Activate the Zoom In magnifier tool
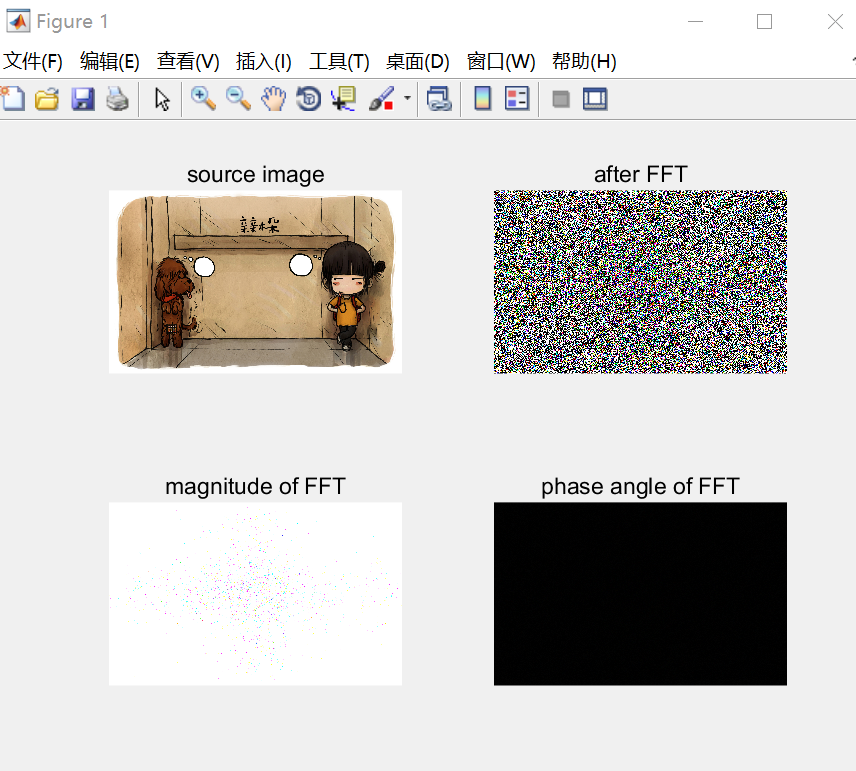This screenshot has width=856, height=771. click(203, 99)
